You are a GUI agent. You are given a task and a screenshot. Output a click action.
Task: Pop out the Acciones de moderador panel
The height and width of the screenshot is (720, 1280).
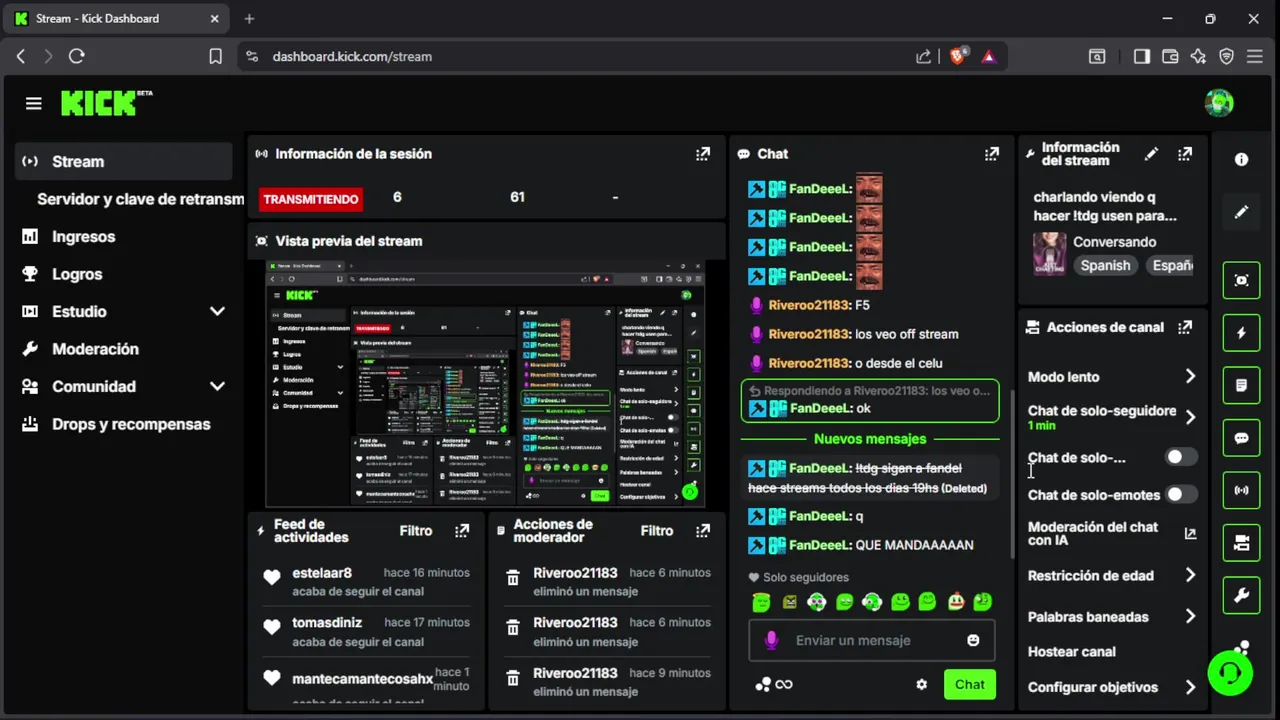pyautogui.click(x=703, y=531)
